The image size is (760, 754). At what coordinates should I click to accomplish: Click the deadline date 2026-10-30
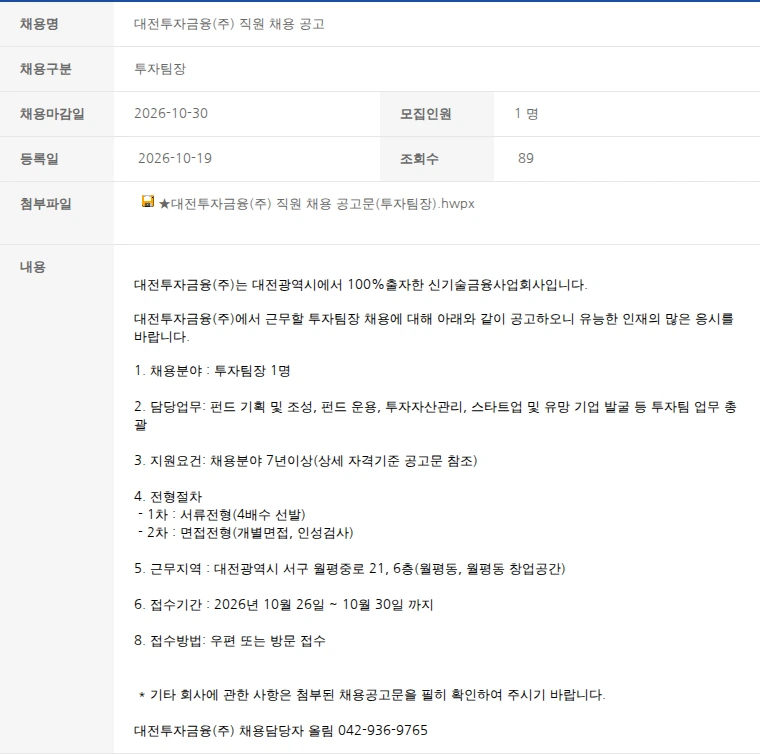click(x=171, y=113)
